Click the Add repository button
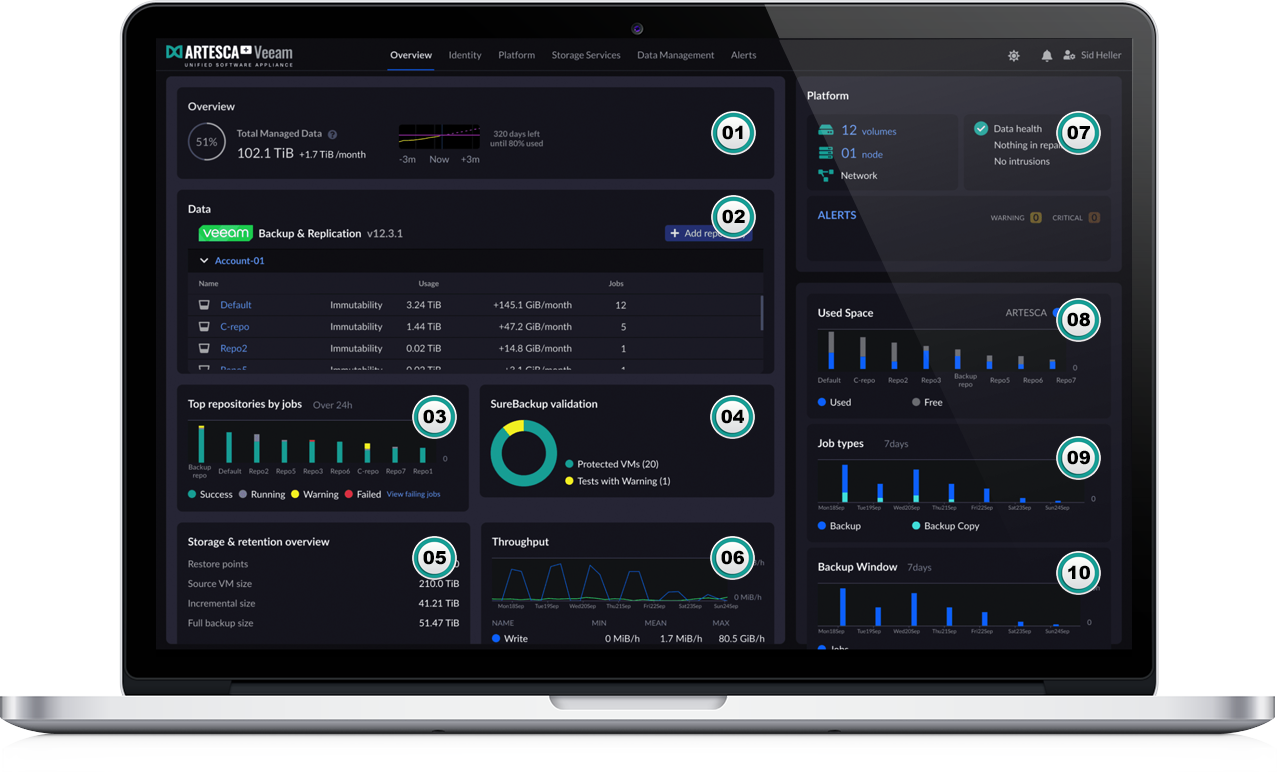1277x772 pixels. 708,233
